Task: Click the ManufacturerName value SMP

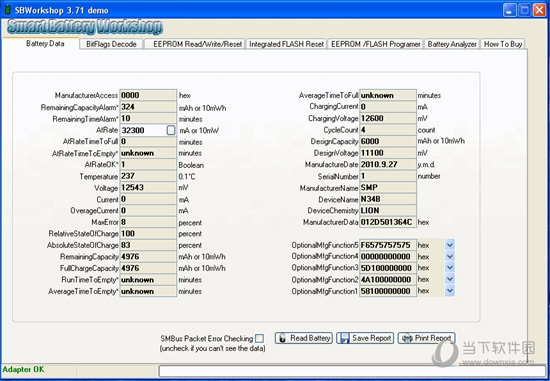Action: point(388,188)
